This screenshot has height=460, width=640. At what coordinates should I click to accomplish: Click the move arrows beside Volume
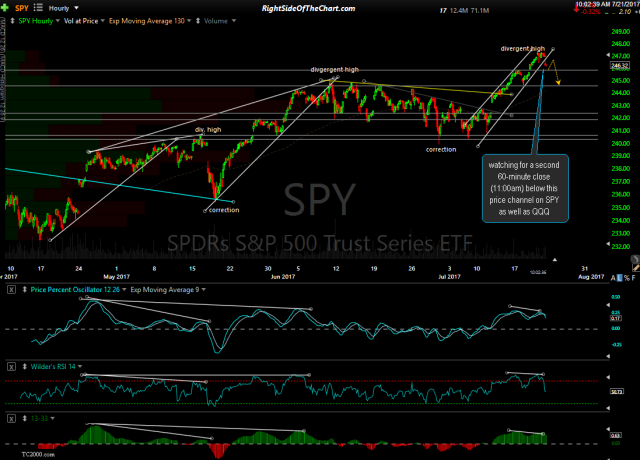[198, 21]
